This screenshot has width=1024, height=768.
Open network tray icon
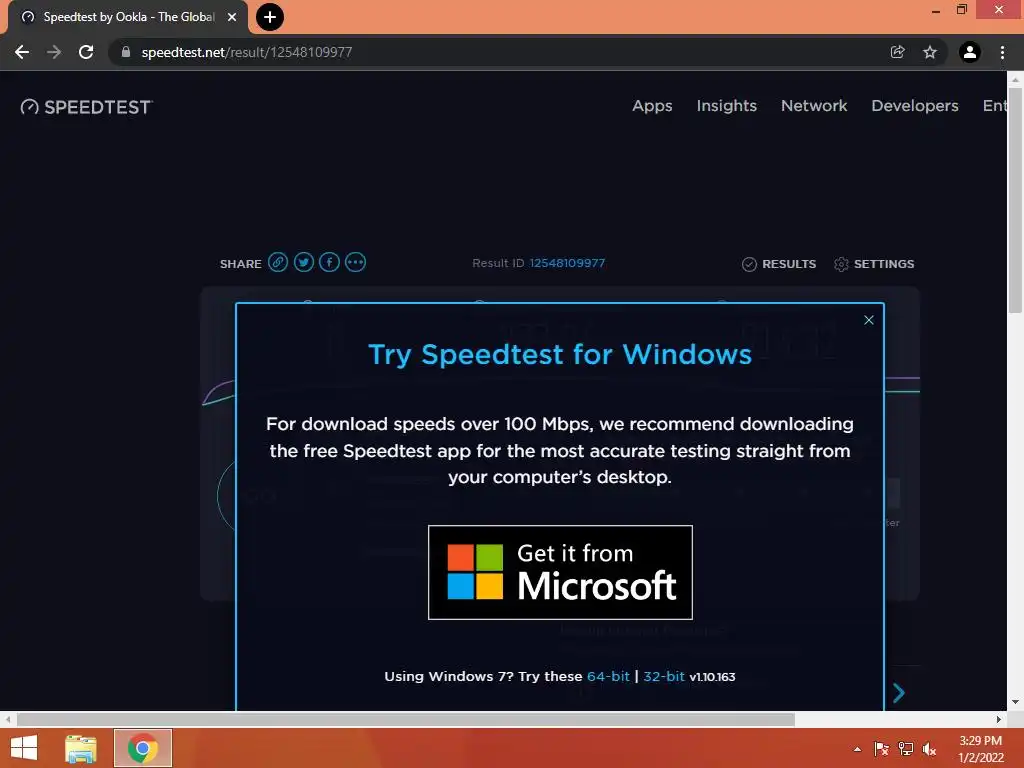[x=906, y=749]
